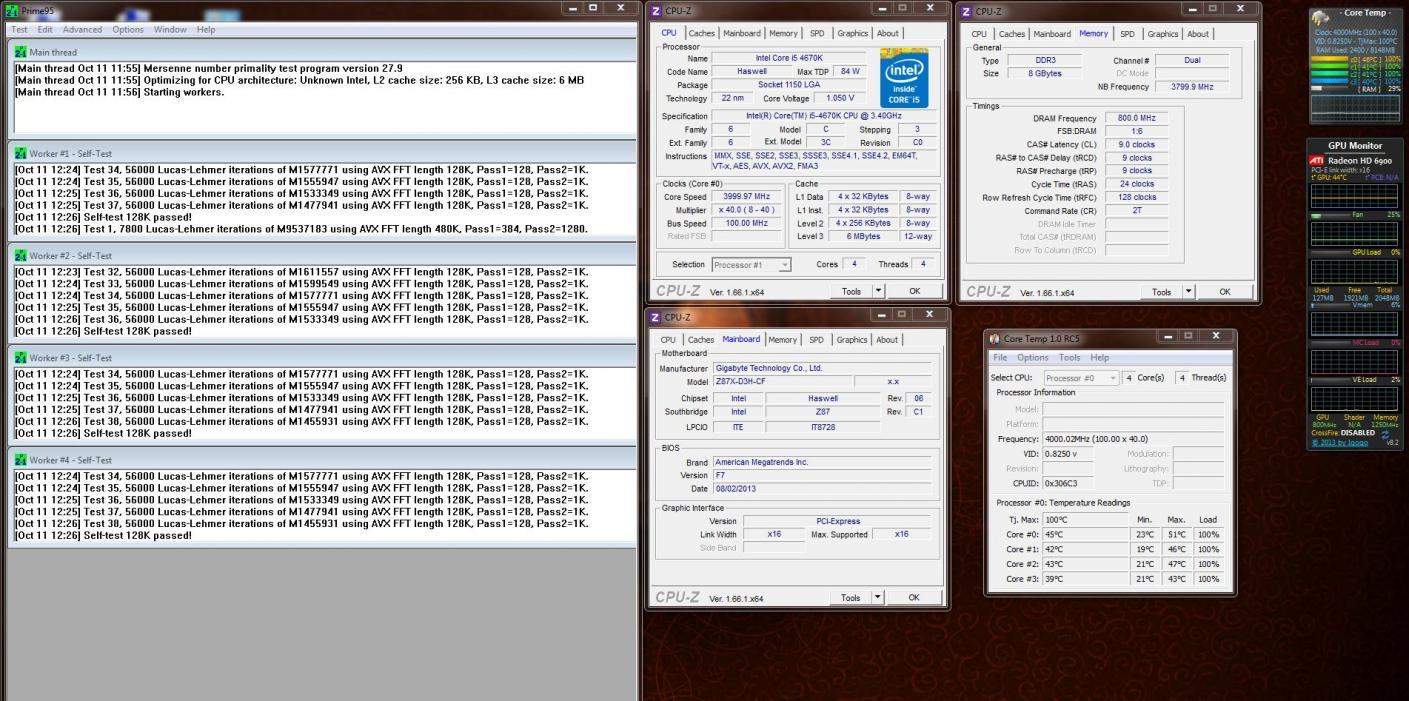Click OK button in CPU-Z CPU window
Image resolution: width=1409 pixels, height=701 pixels.
click(914, 291)
